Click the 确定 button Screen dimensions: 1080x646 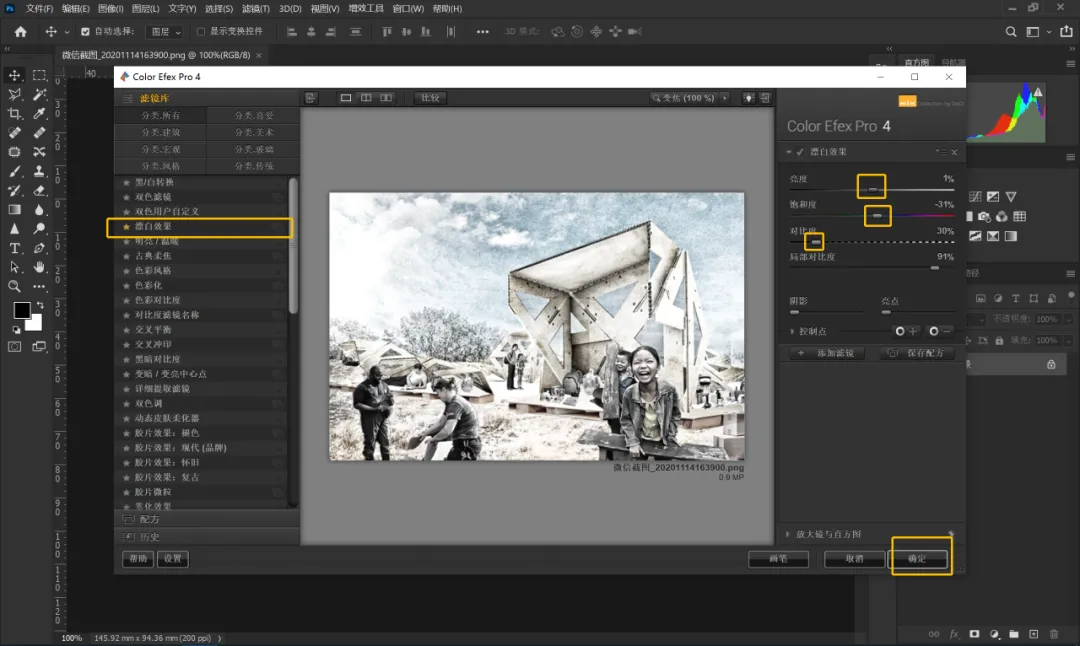(917, 559)
